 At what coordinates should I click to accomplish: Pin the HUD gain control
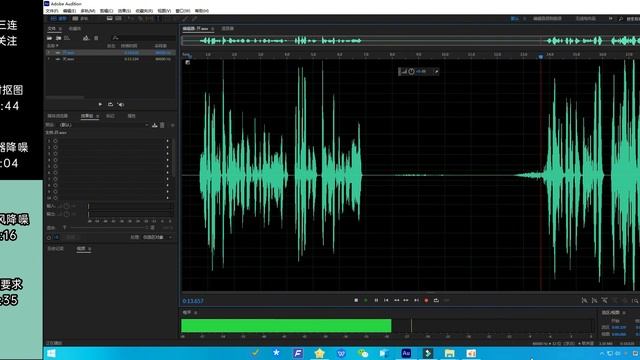click(436, 71)
